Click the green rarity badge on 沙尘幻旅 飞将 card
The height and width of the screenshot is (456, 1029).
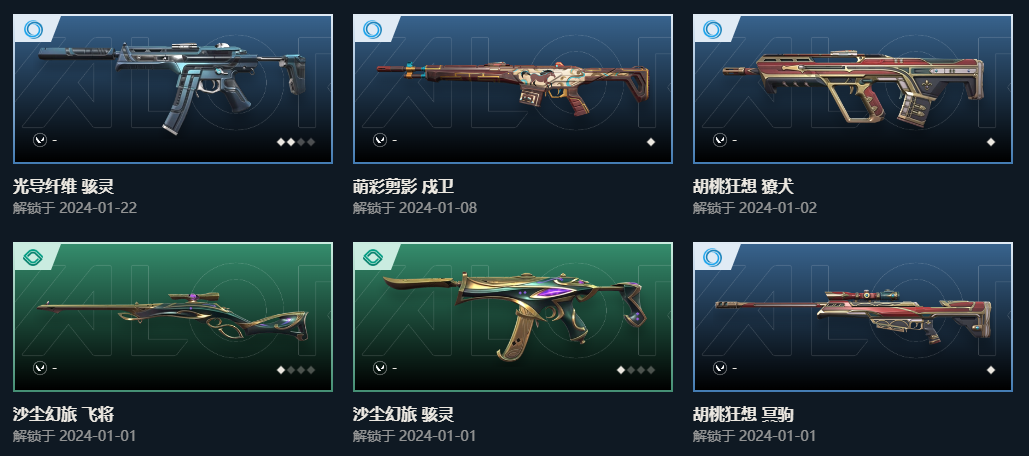pyautogui.click(x=33, y=257)
